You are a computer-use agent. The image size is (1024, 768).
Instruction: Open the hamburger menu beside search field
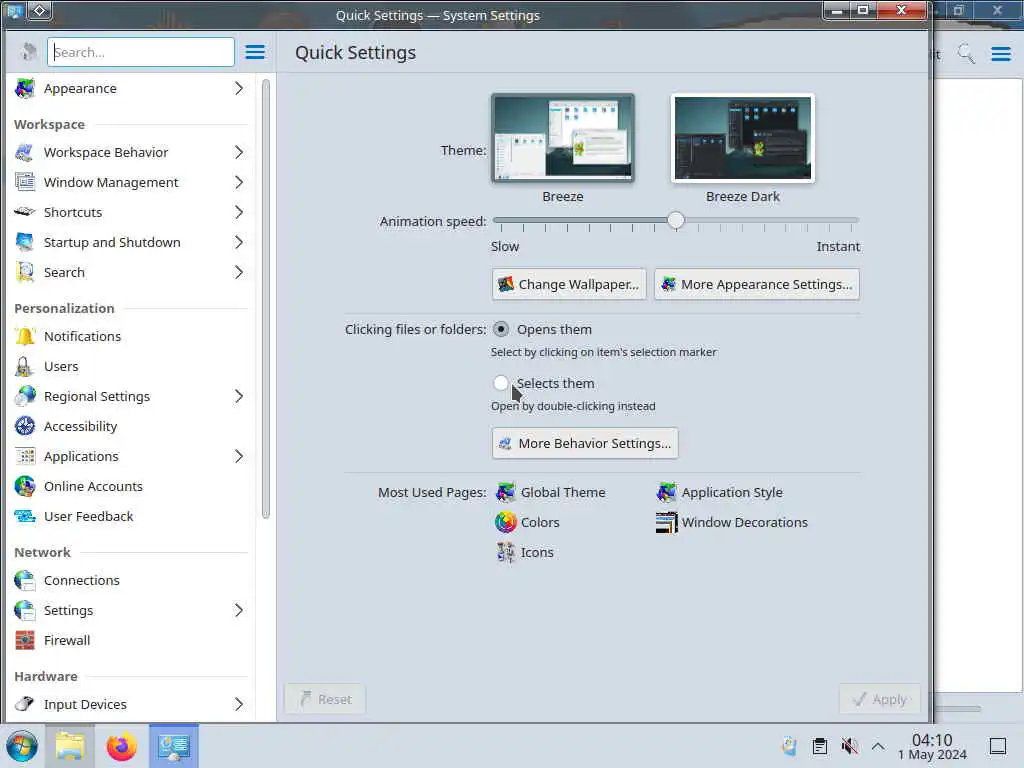255,52
